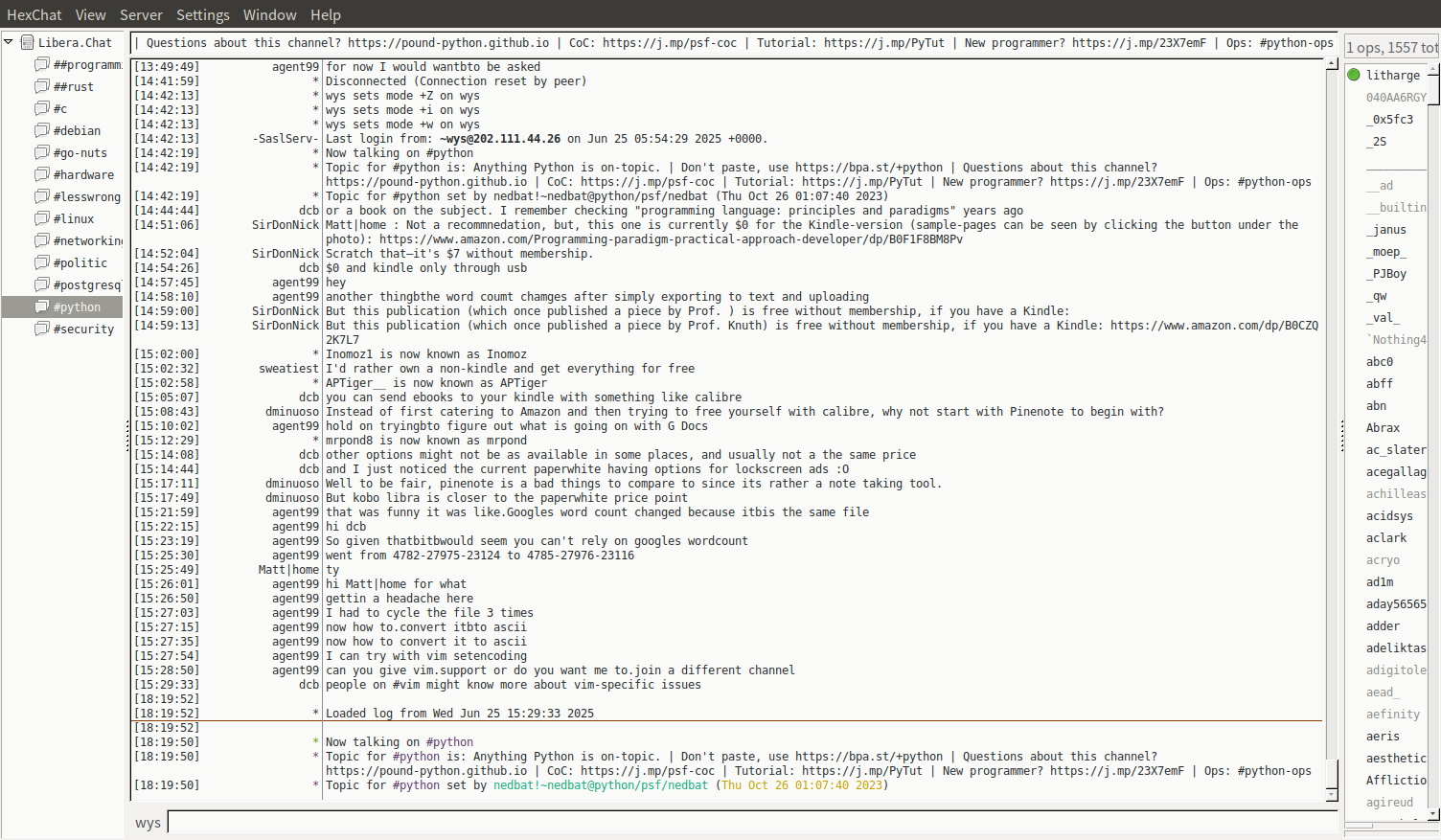Screen dimensions: 1441x840
Task: Select user _moep_ in the user list
Action: click(1386, 251)
